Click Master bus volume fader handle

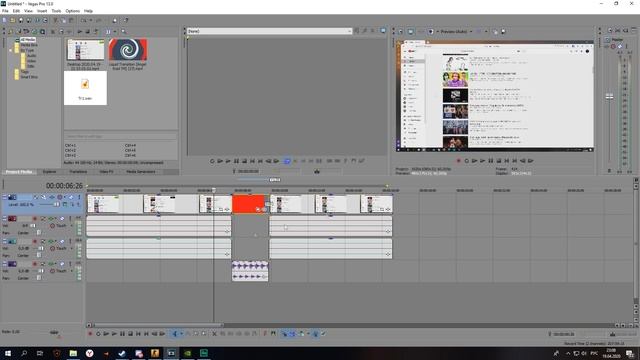[609, 96]
